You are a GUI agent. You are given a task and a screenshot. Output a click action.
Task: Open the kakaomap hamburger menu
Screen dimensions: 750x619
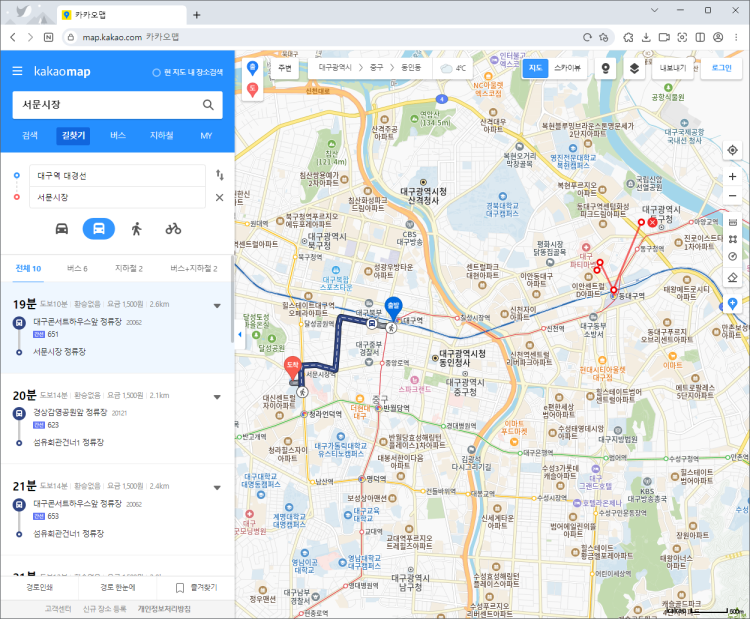click(17, 71)
